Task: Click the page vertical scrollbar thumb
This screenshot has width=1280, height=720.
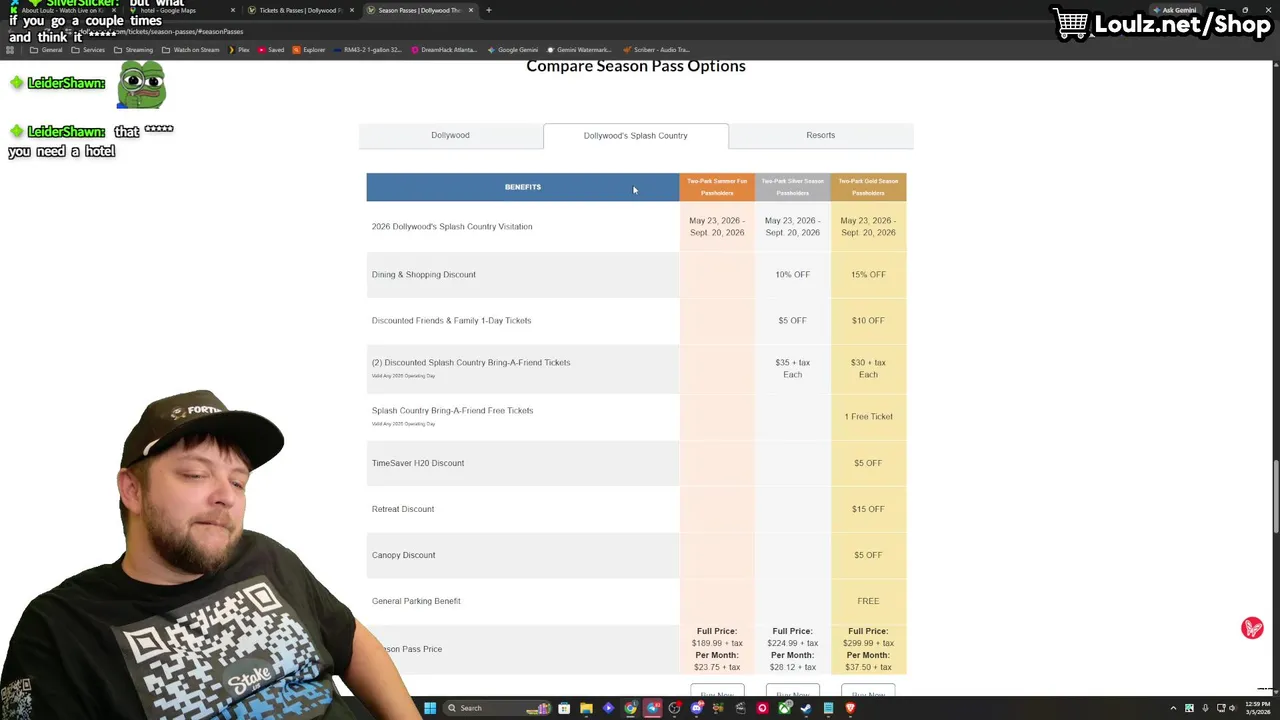Action: tap(1276, 496)
